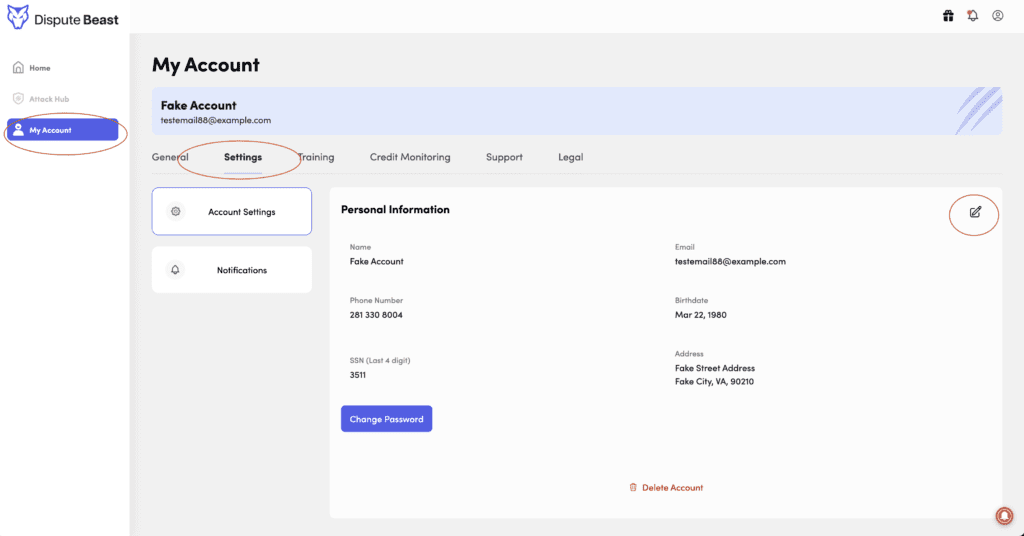Click the gift box icon in header
1024x536 pixels.
click(948, 16)
